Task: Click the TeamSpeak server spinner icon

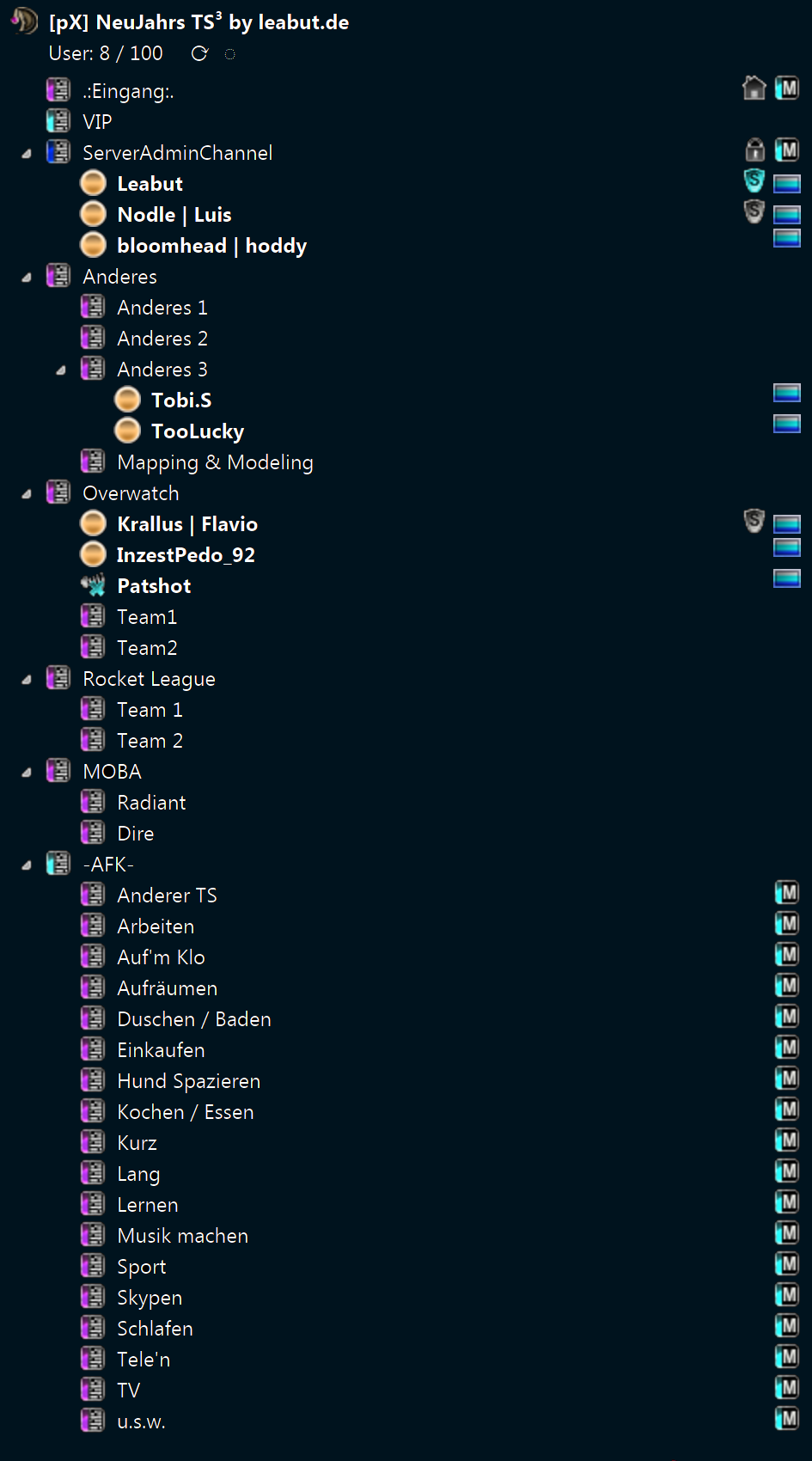Action: tap(229, 53)
